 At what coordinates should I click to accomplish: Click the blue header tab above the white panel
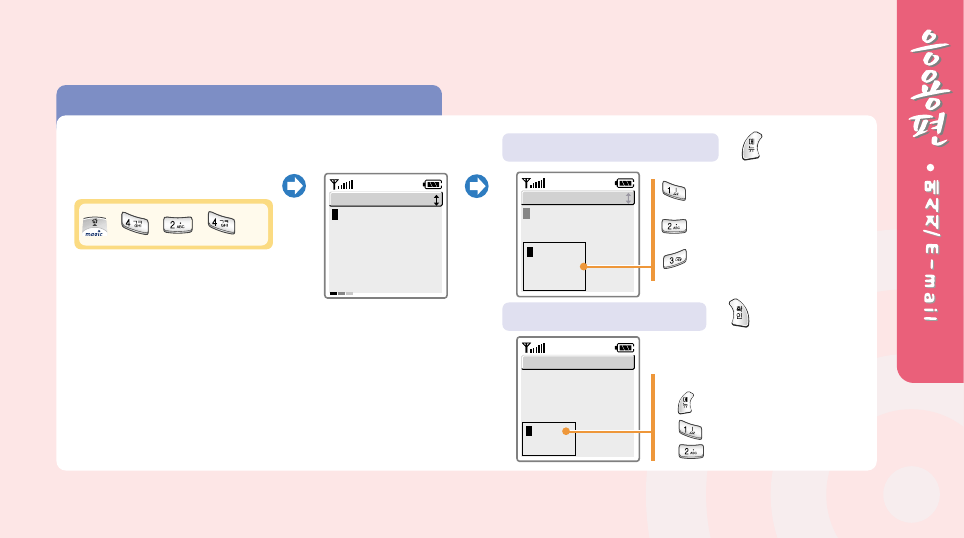point(249,100)
